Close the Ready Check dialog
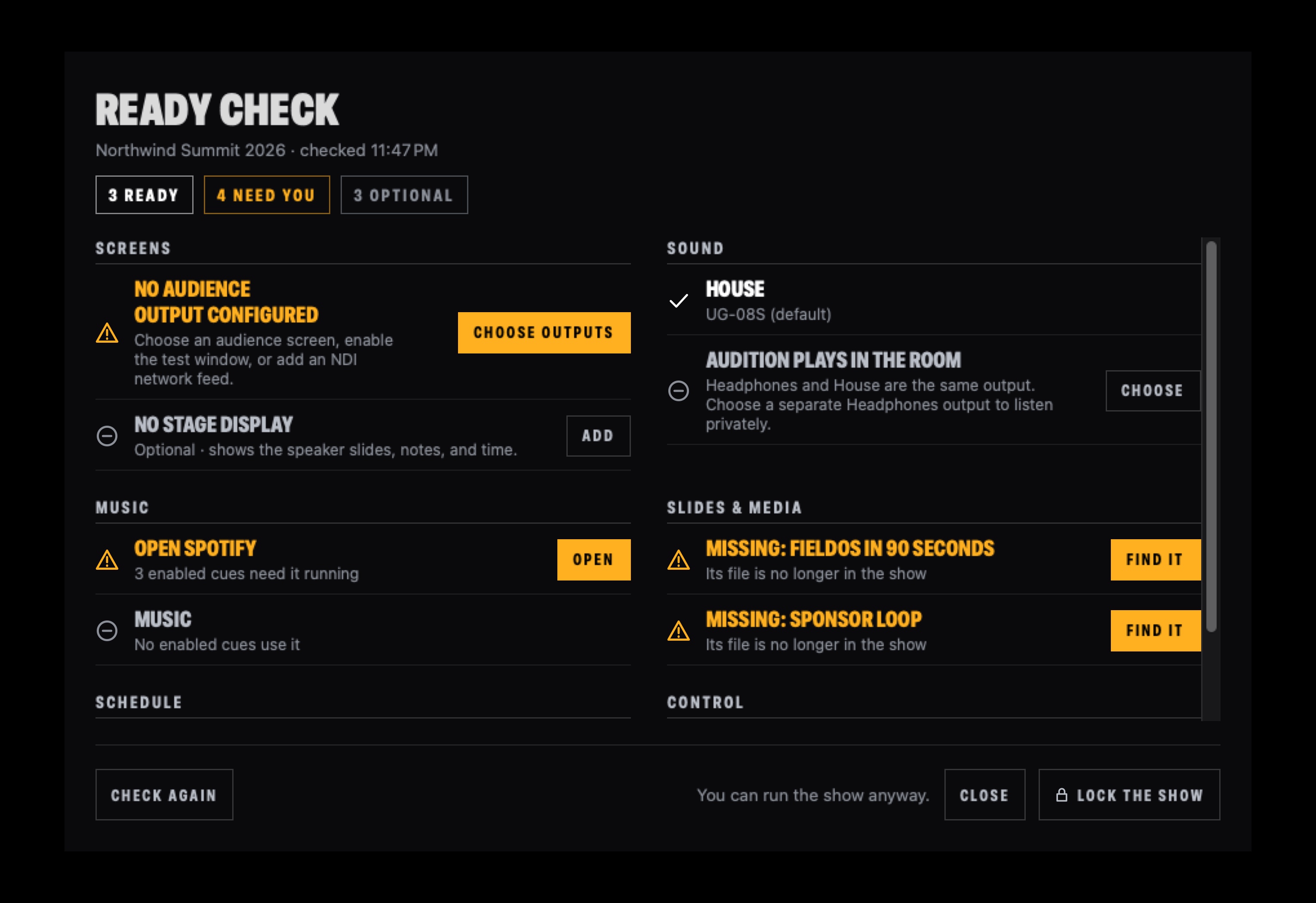 [x=985, y=795]
